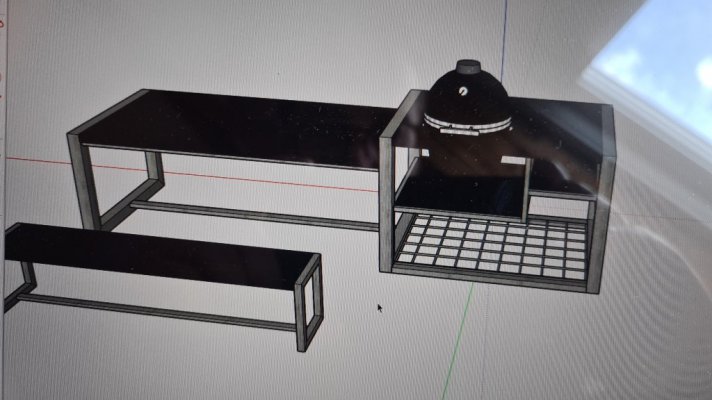Select the table's lower stretcher bar

tap(254, 215)
